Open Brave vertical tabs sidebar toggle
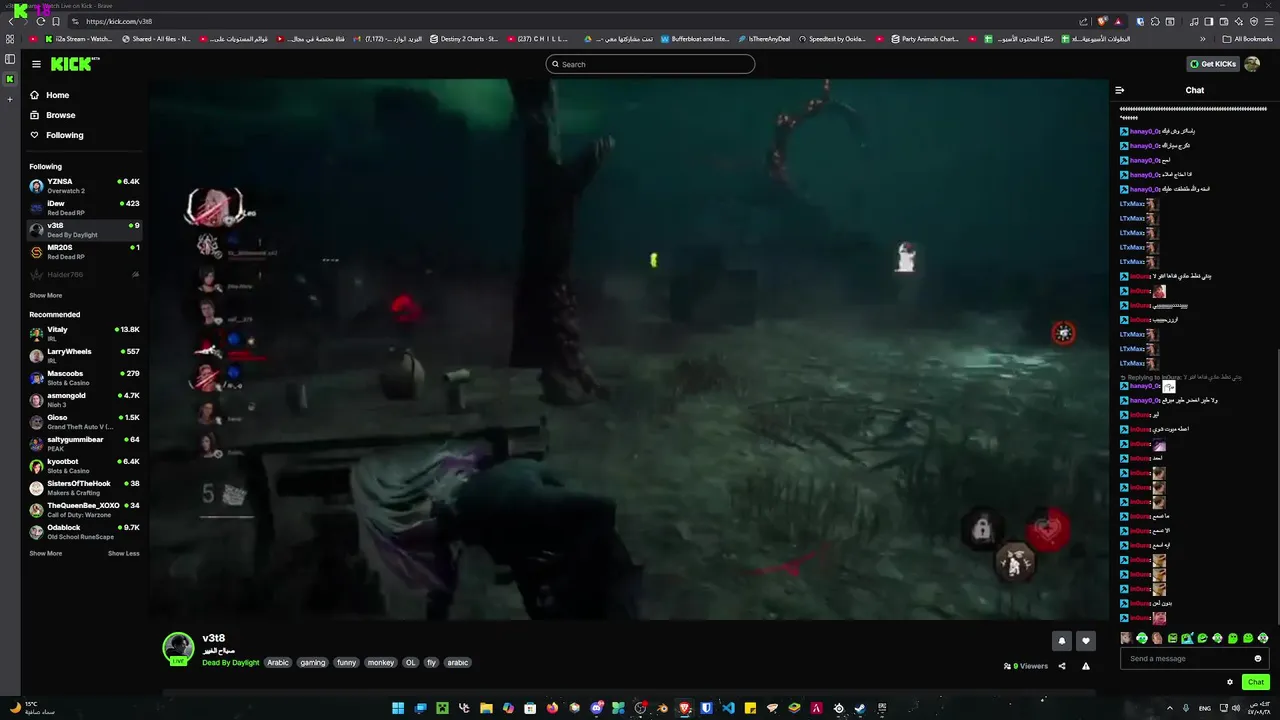Screen dimensions: 1280x720 (10, 59)
